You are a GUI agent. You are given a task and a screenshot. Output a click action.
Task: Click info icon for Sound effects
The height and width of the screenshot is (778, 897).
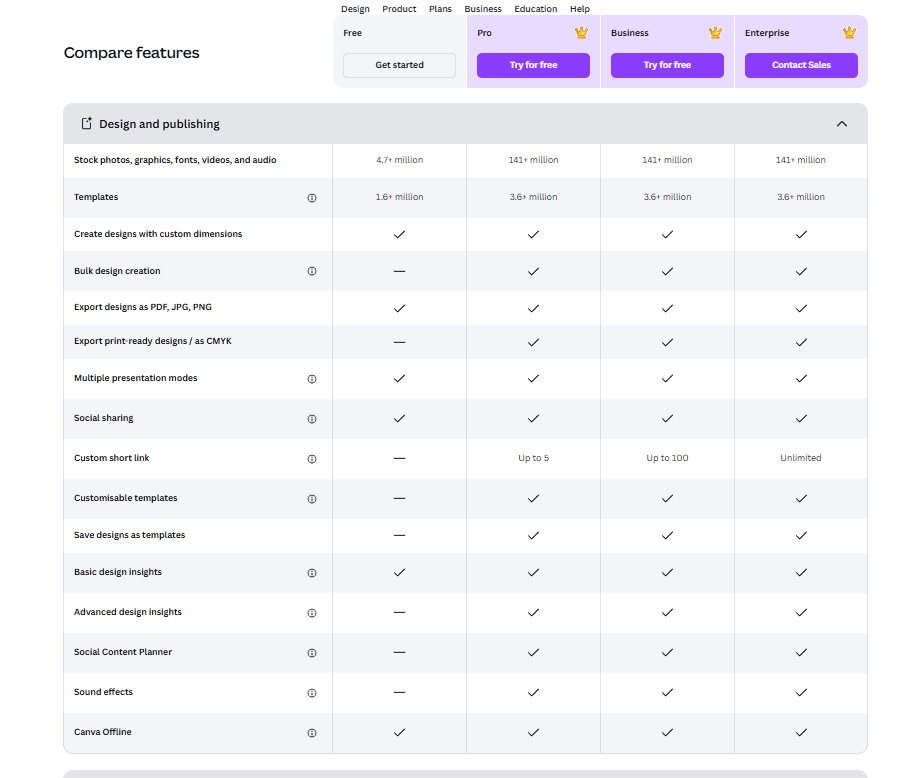coord(312,693)
